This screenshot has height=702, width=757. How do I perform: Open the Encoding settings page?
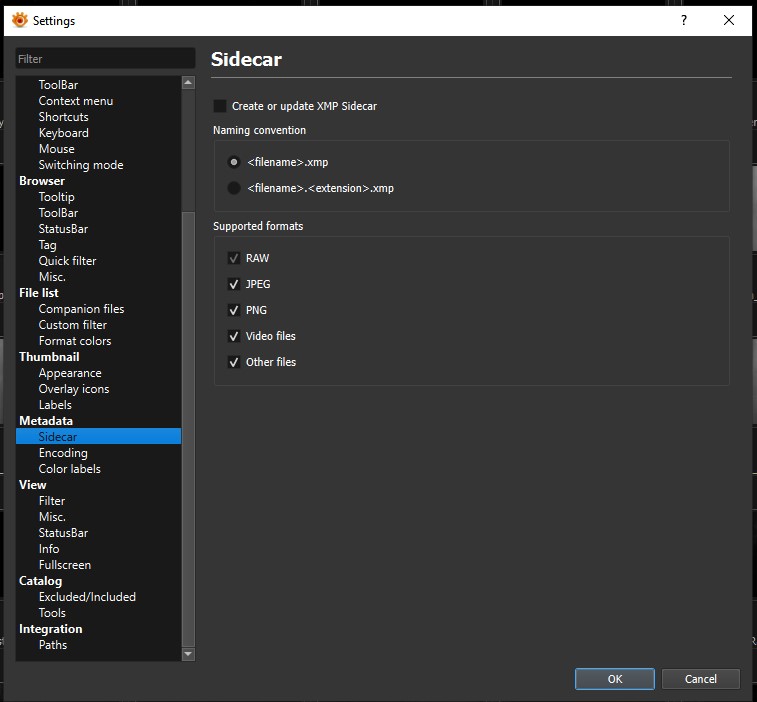pyautogui.click(x=63, y=453)
